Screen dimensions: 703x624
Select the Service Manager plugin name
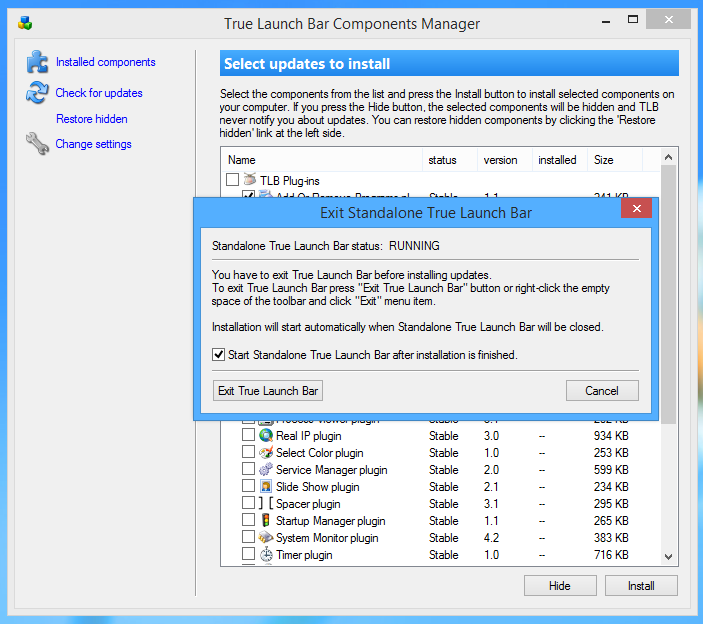tap(332, 470)
